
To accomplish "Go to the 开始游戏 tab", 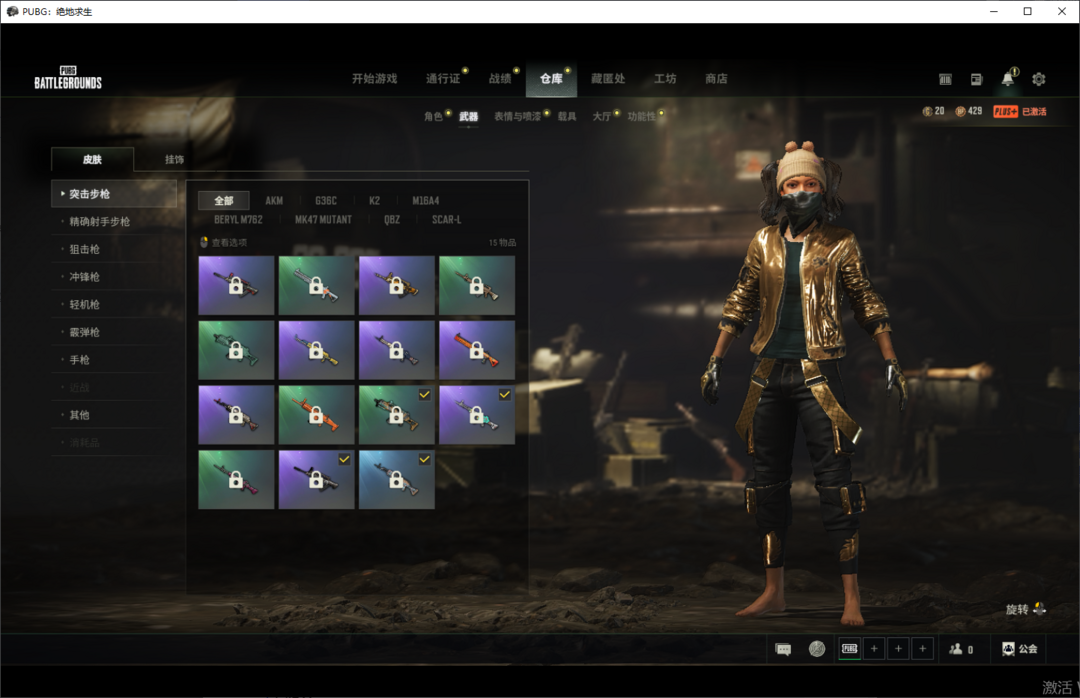I will [x=375, y=79].
